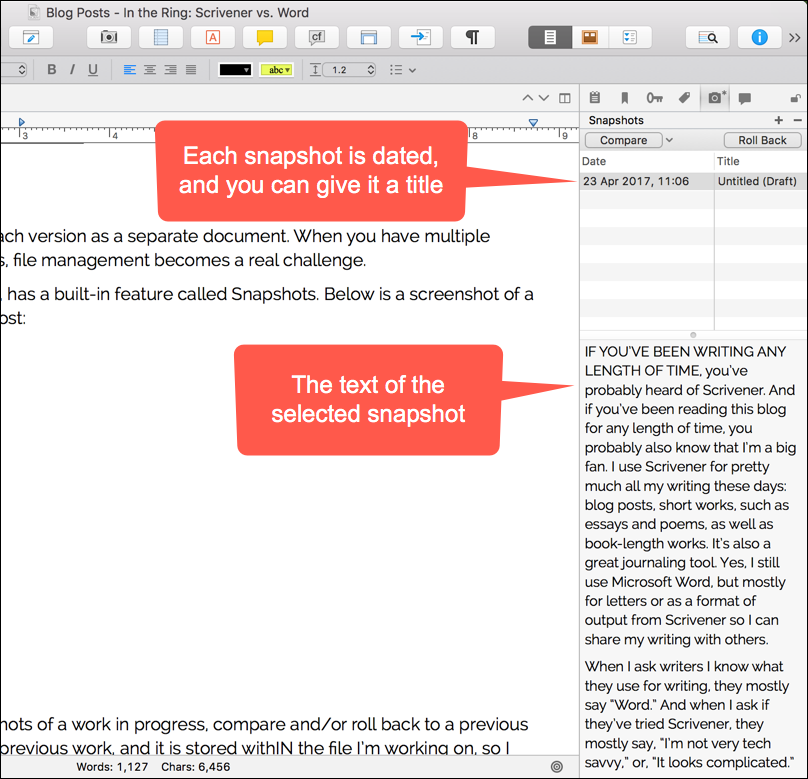The width and height of the screenshot is (808, 779).
Task: Open the Keywords key inspector tab
Action: pyautogui.click(x=654, y=97)
